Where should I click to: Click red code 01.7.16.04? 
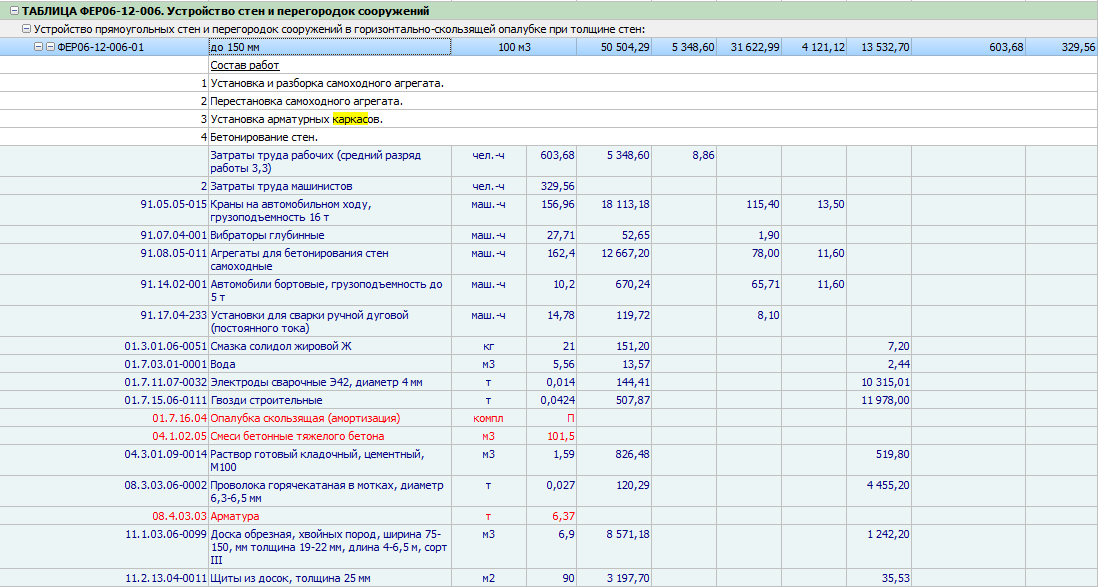[180, 418]
